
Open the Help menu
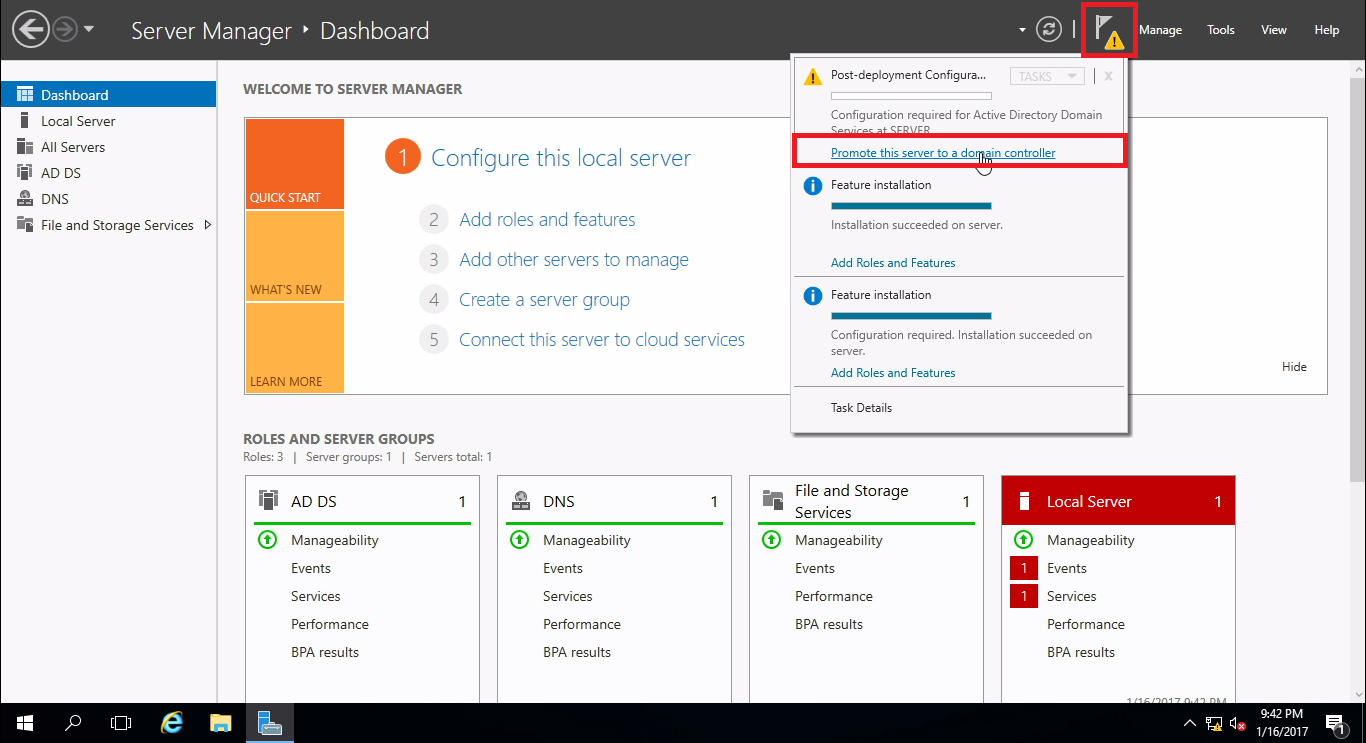(x=1327, y=30)
